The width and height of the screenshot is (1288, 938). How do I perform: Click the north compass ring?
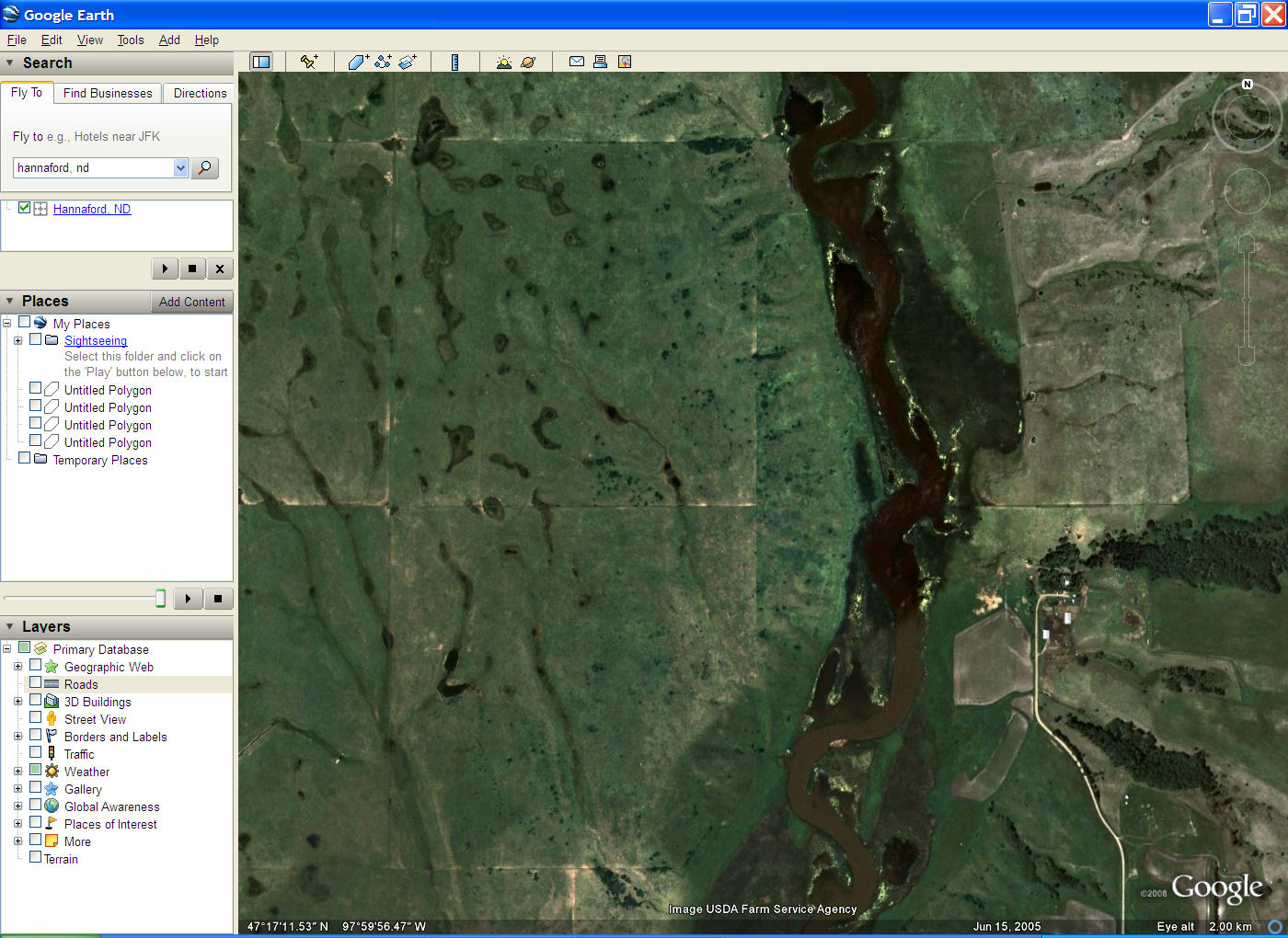[x=1247, y=116]
